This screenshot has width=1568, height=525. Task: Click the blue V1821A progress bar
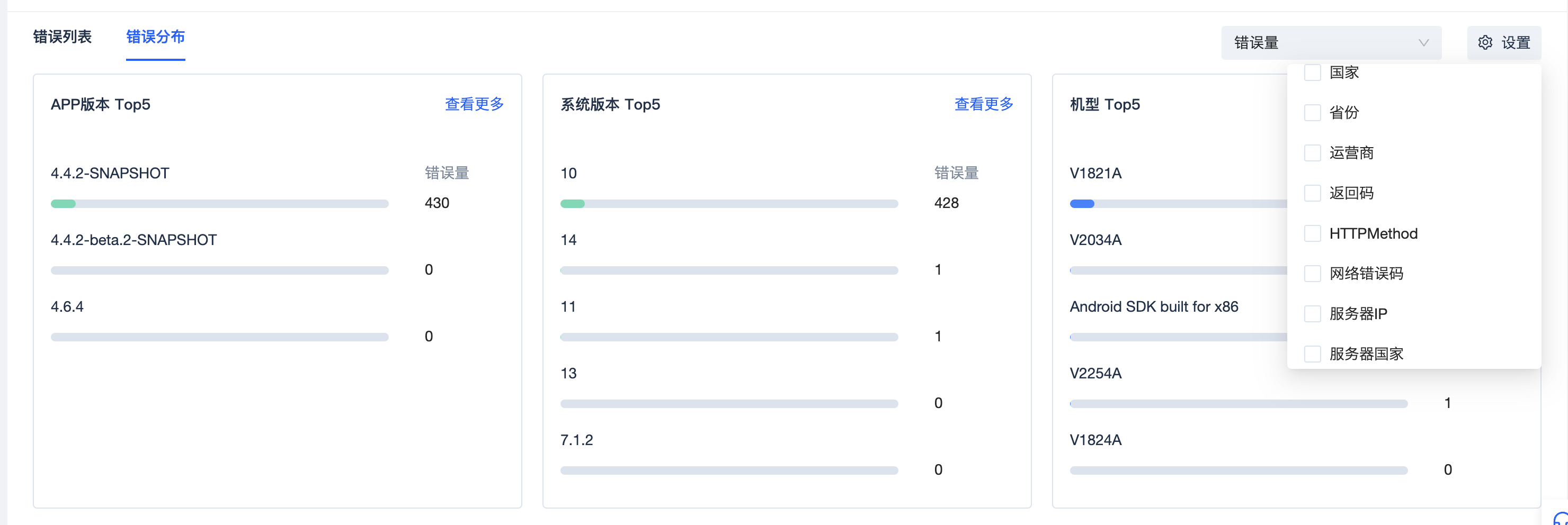point(1082,204)
